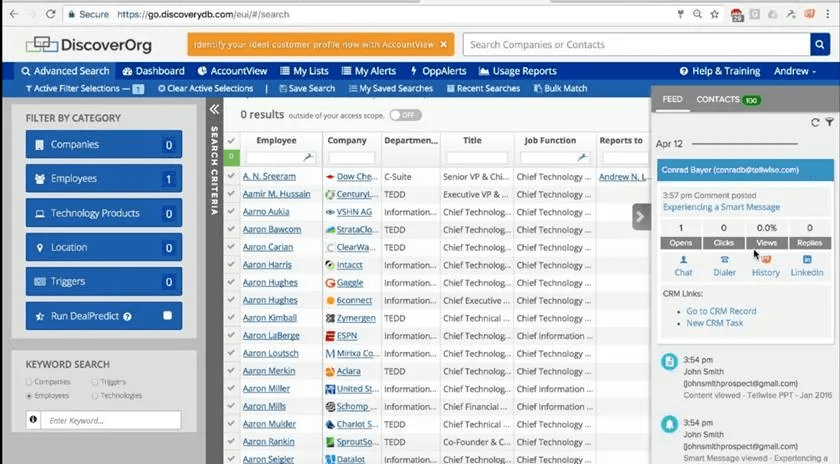
Task: Refresh the feed panel
Action: [815, 123]
